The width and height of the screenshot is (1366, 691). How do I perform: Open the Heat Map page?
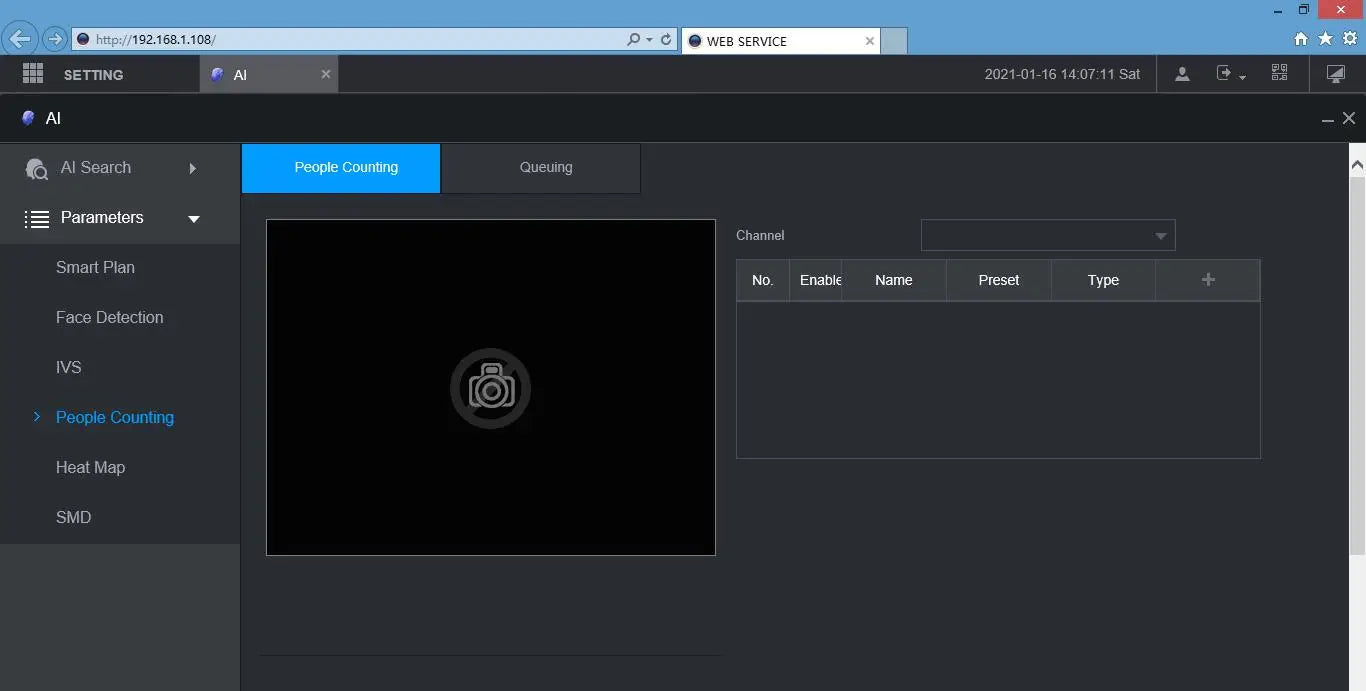90,467
